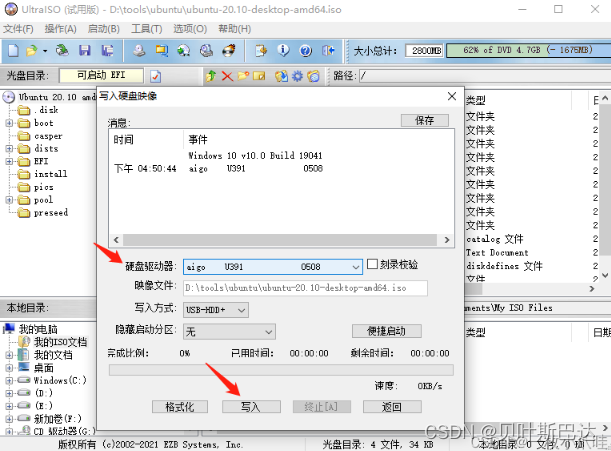This screenshot has width=611, height=451.
Task: Click the Save floppy disk icon
Action: coord(85,50)
